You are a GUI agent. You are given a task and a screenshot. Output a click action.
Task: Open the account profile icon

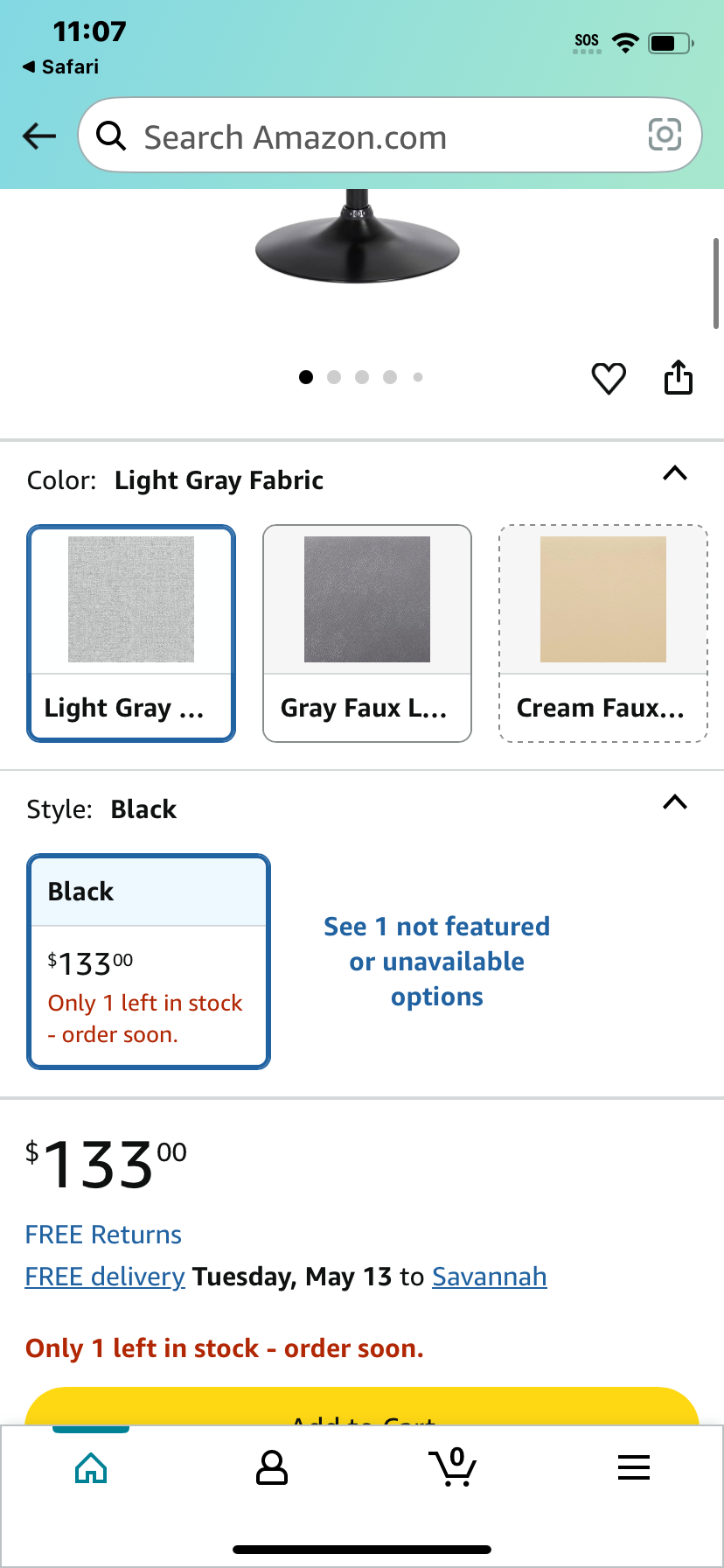tap(272, 1467)
